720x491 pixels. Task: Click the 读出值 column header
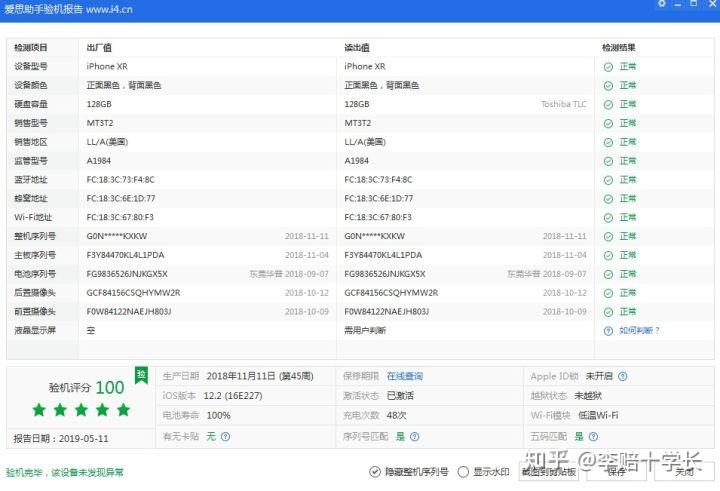pyautogui.click(x=357, y=47)
